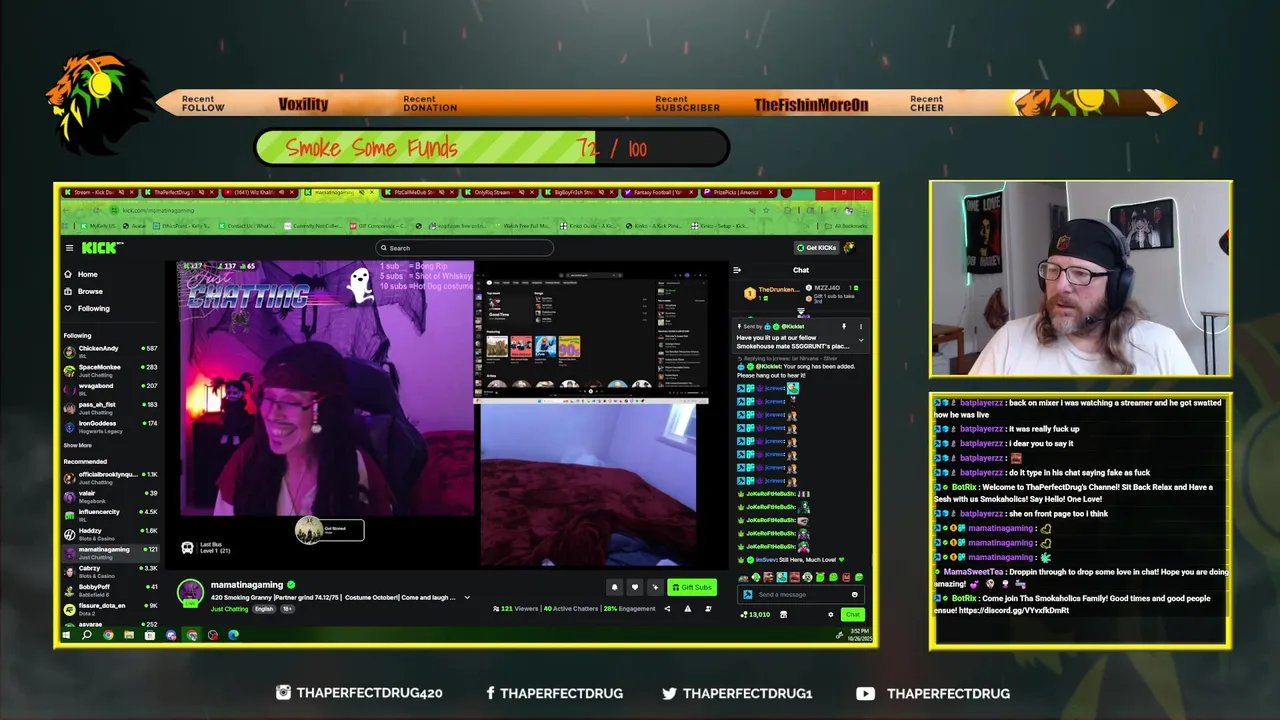Click the taskbar clock showing 3:52 PM
This screenshot has width=1280, height=720.
[860, 635]
